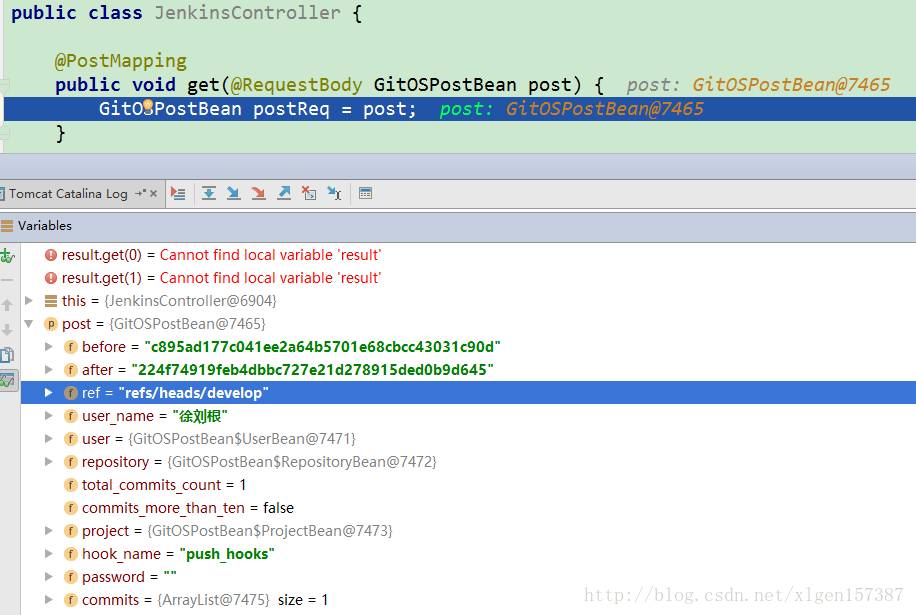Click the parameter icon beside 'post'
Screen dimensions: 916x615
pyautogui.click(x=51, y=324)
